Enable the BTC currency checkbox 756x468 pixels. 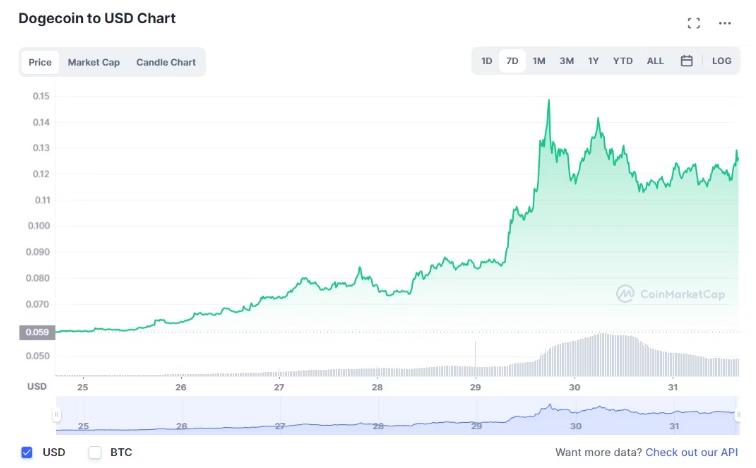click(95, 452)
